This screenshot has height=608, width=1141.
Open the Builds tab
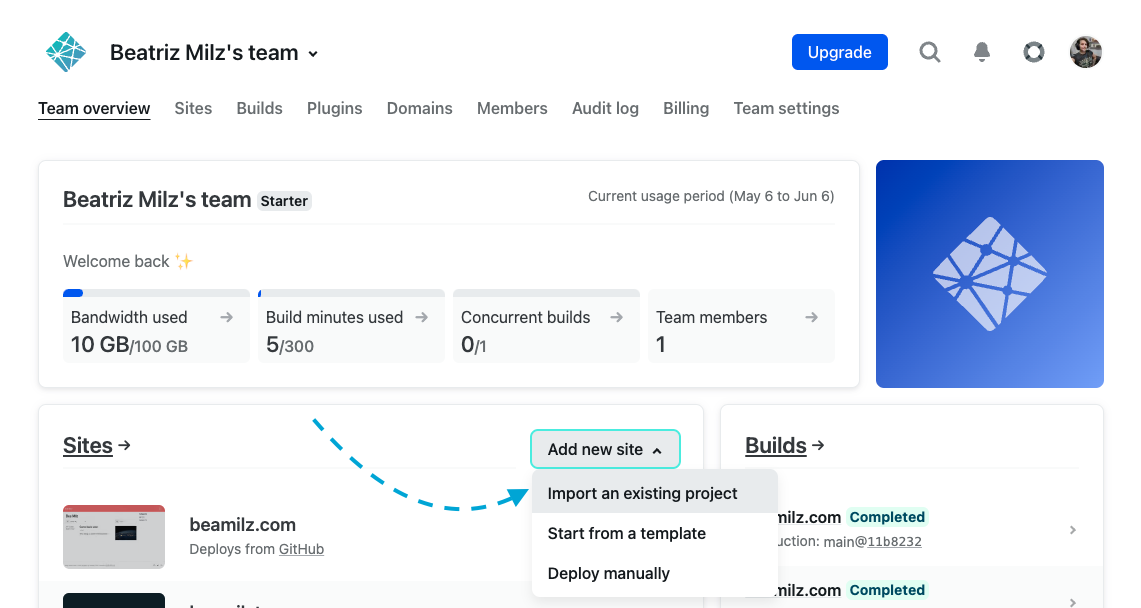pos(259,108)
